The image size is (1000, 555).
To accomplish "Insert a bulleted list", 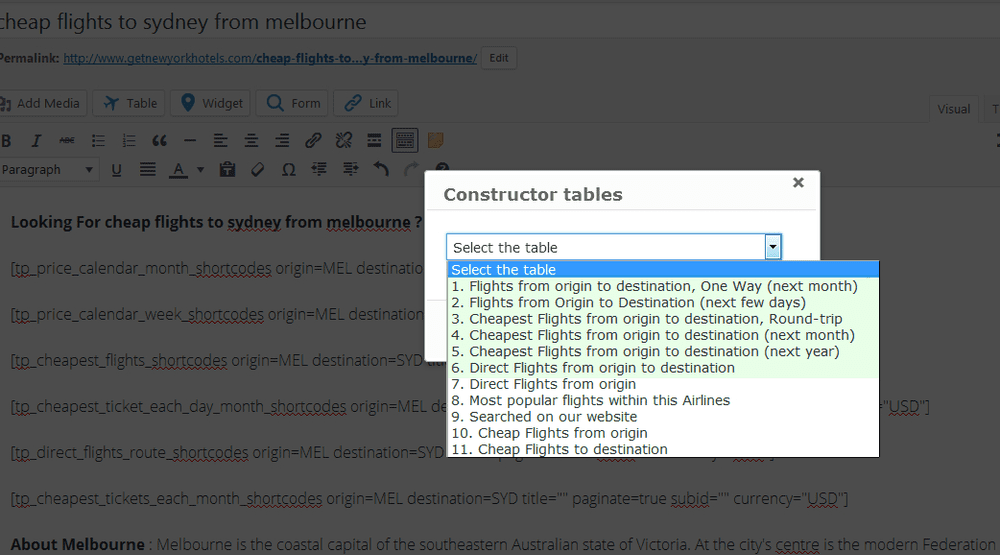I will coord(98,140).
